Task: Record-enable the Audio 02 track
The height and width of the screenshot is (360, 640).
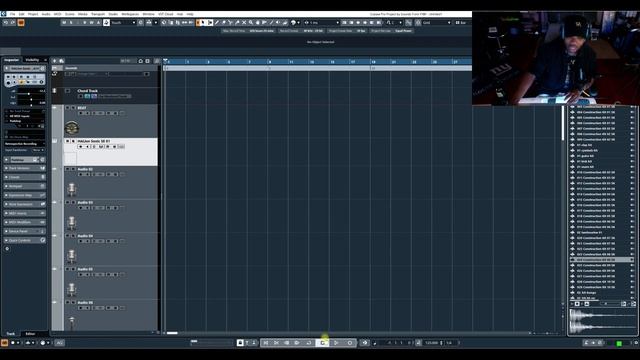Action: click(x=80, y=174)
